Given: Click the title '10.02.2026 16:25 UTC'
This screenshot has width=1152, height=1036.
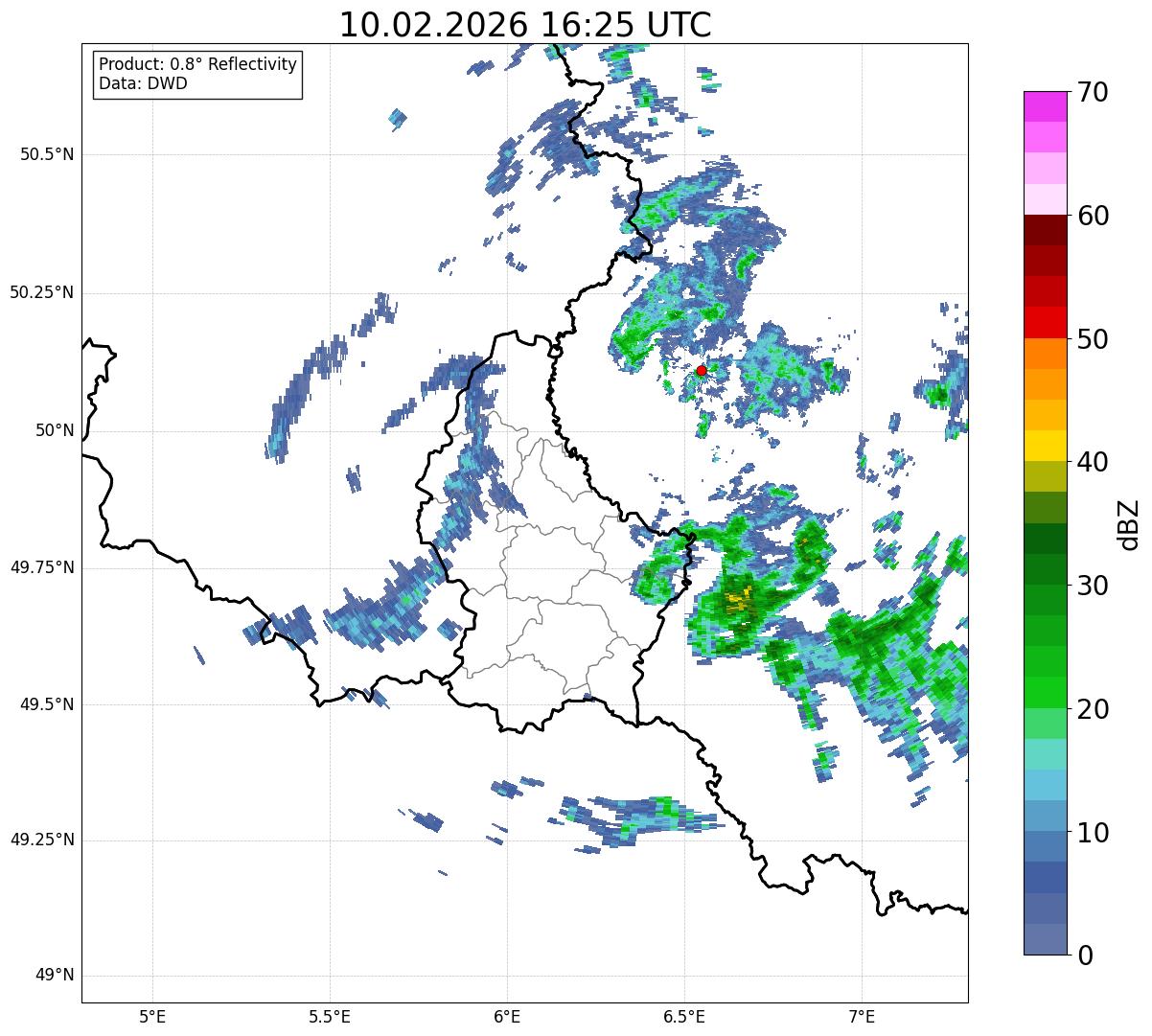Looking at the screenshot, I should tap(525, 24).
